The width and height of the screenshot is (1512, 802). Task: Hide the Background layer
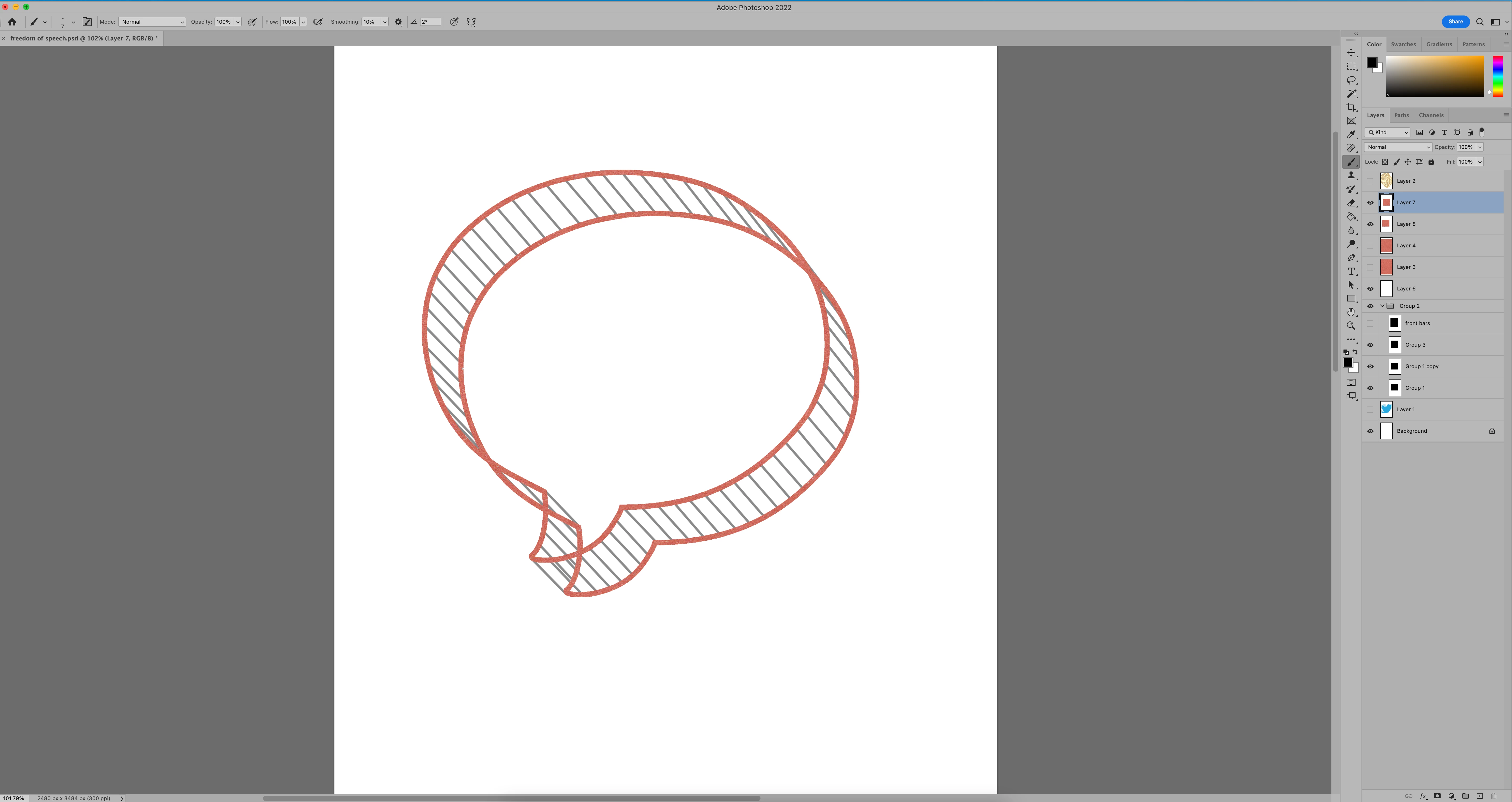[x=1371, y=431]
